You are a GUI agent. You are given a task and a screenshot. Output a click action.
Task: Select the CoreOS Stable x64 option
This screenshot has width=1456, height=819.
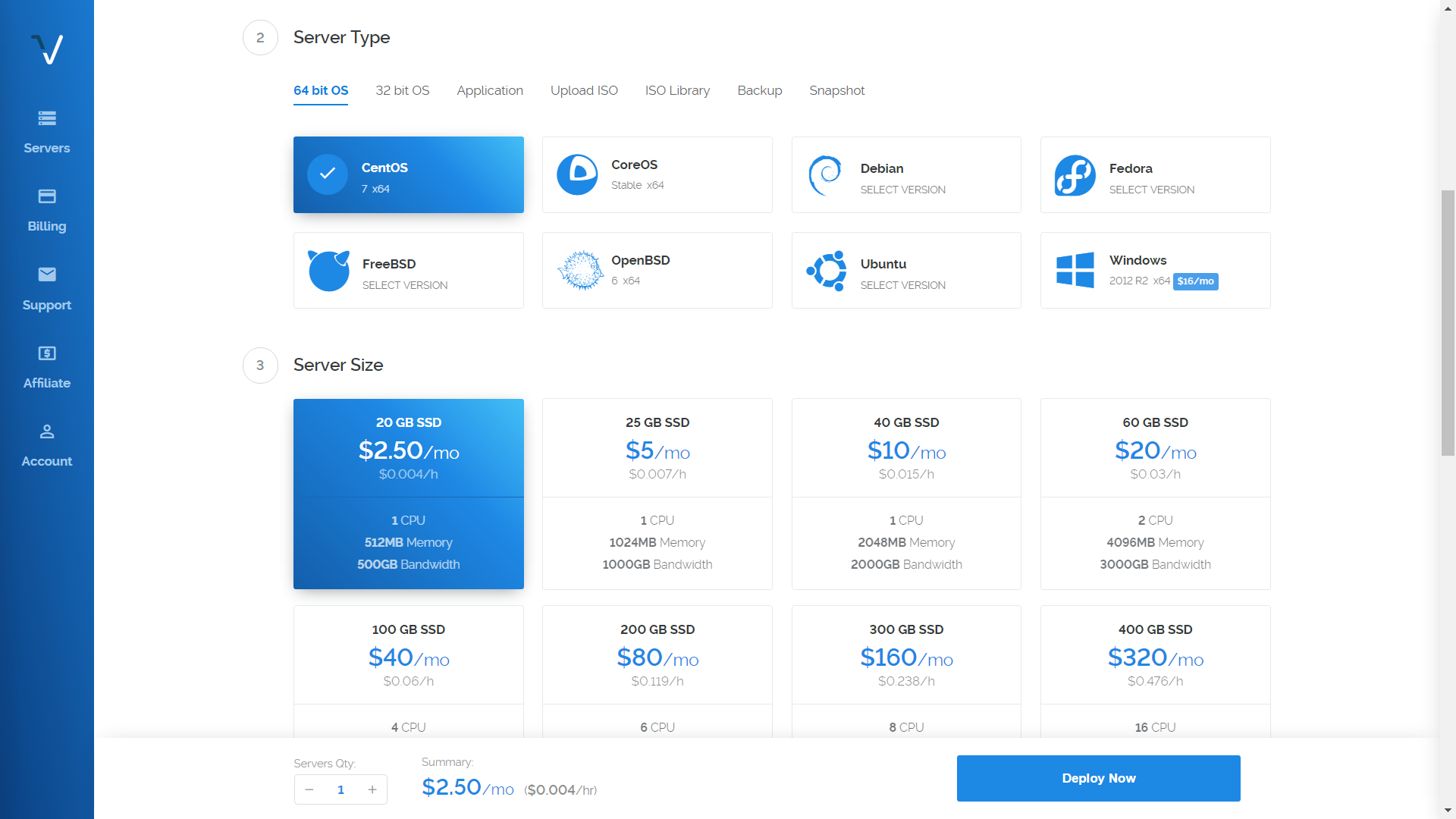tap(657, 174)
